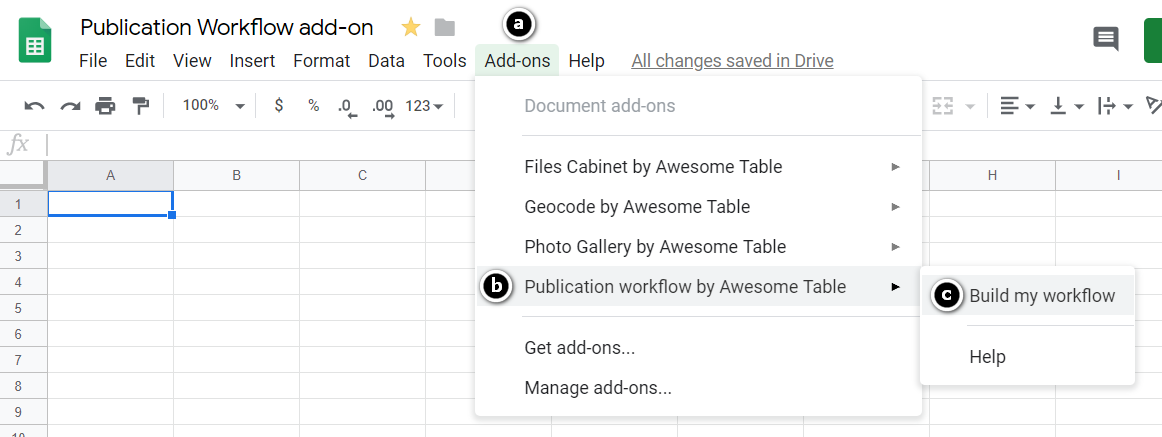Click the redo arrow icon
This screenshot has width=1162, height=437.
point(70,106)
